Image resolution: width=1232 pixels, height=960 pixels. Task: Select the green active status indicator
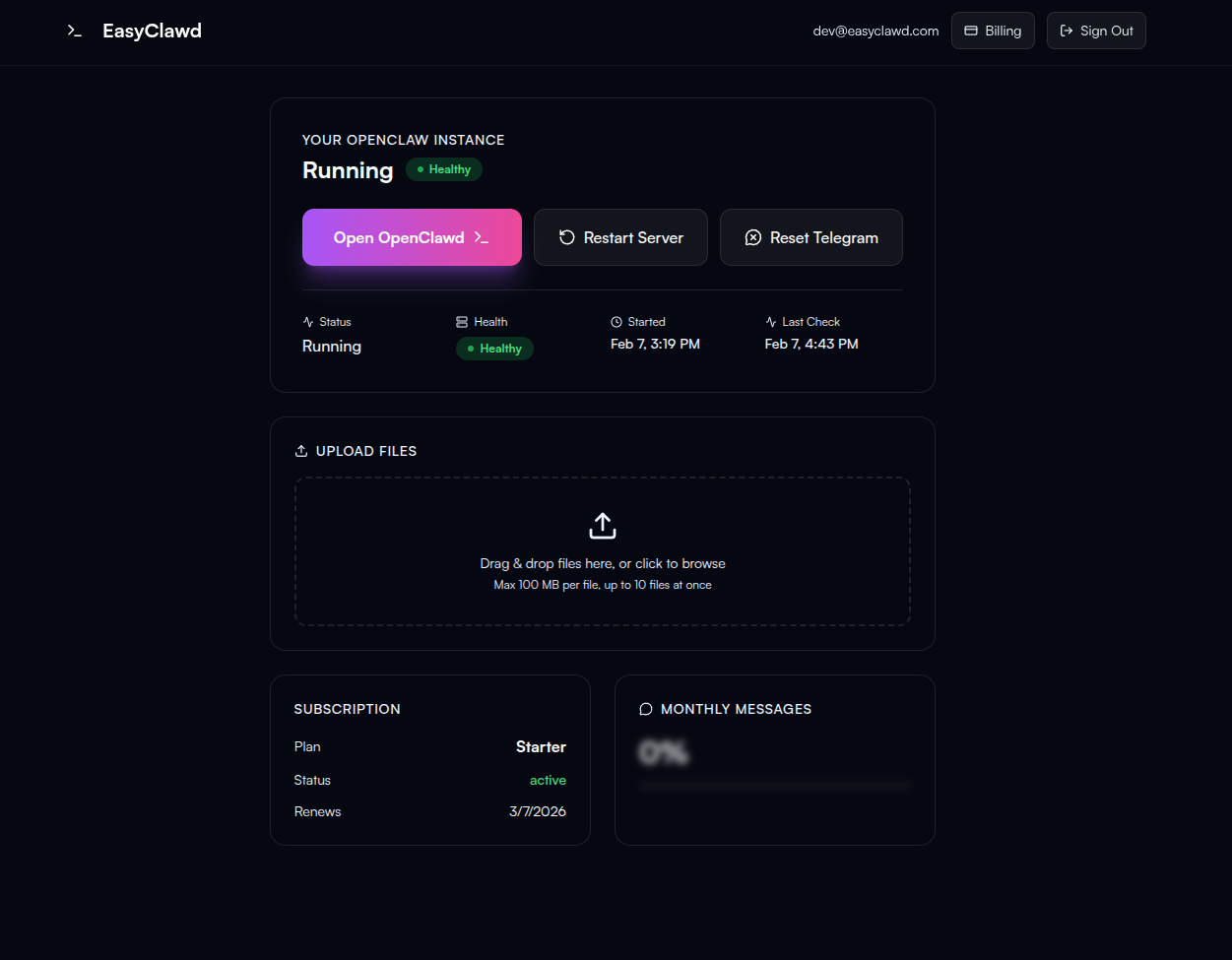tap(548, 779)
